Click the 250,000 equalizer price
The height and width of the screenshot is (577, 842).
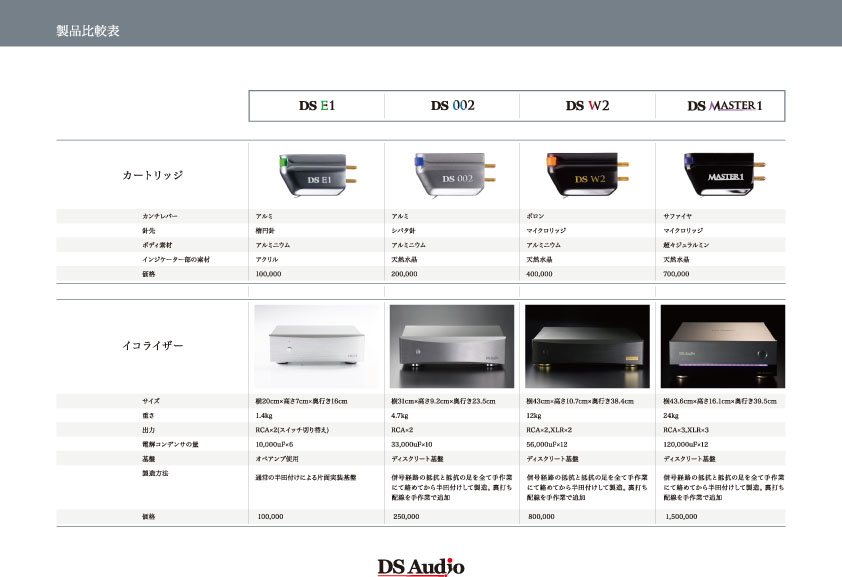pyautogui.click(x=407, y=517)
